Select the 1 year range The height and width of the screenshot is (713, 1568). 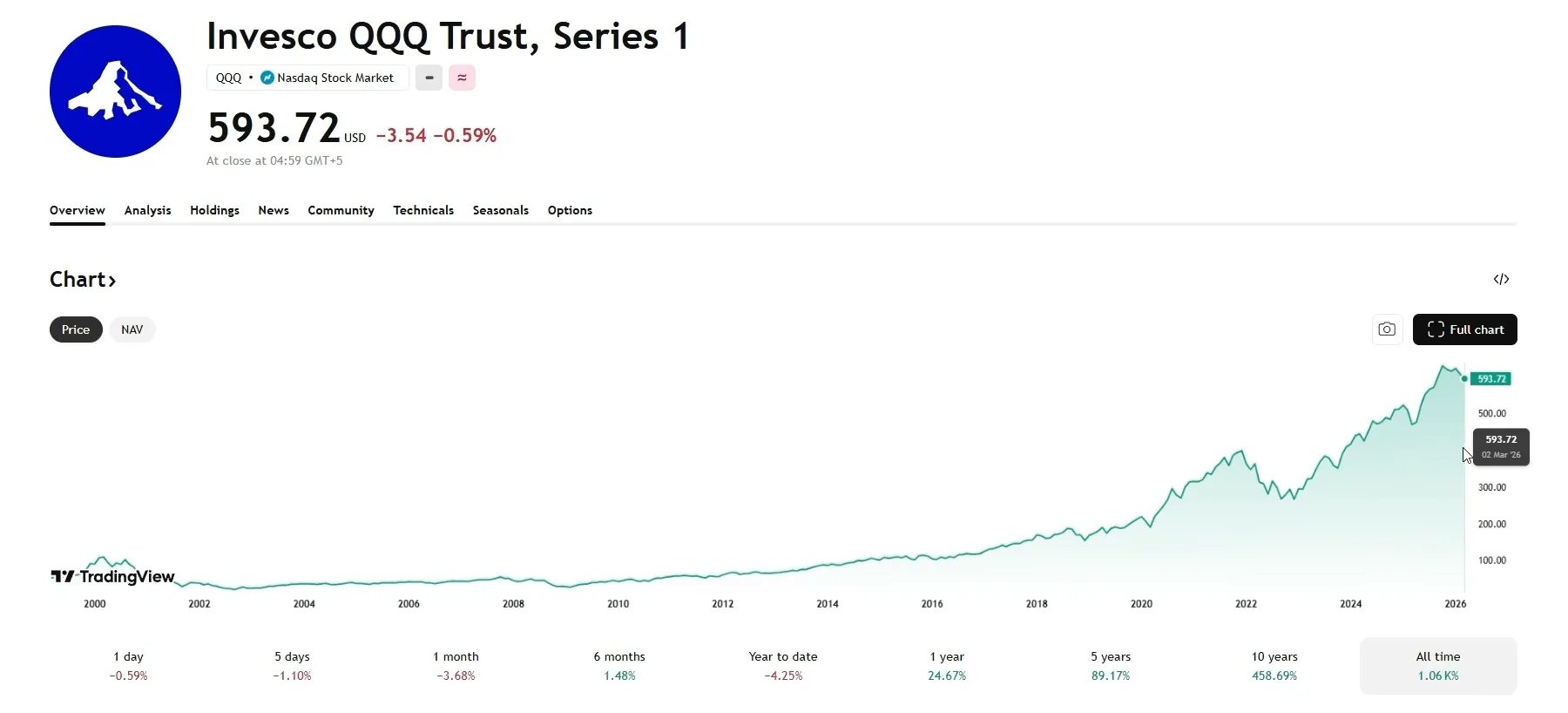point(947,666)
